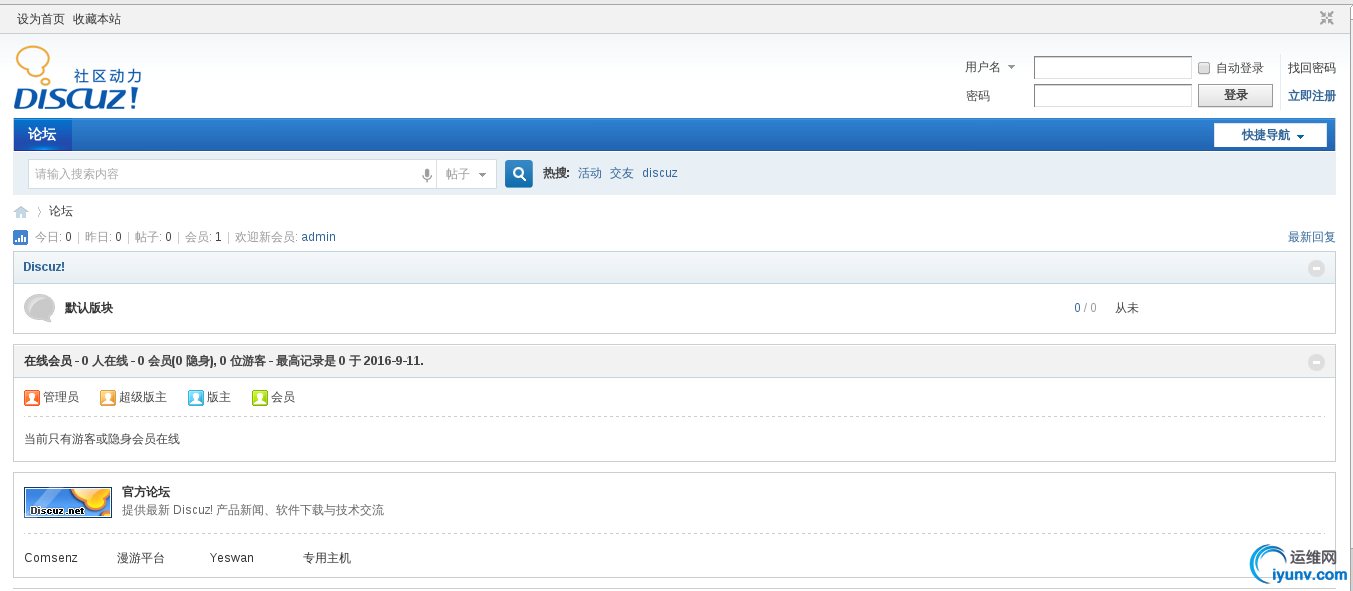Open the 专用主机 friend link
The image size is (1353, 591).
(327, 558)
